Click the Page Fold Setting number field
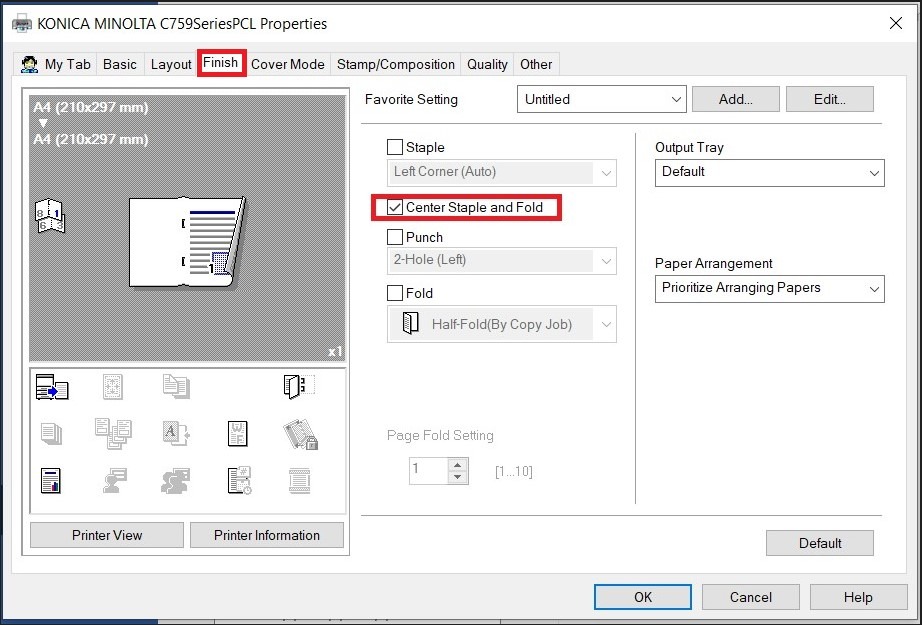The height and width of the screenshot is (625, 922). [x=427, y=471]
